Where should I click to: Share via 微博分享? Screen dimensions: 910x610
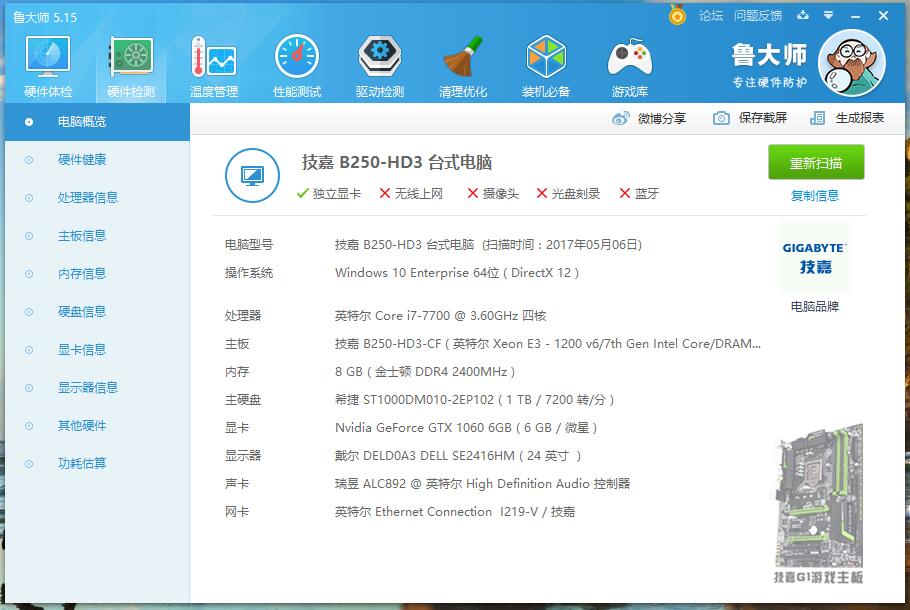(649, 118)
